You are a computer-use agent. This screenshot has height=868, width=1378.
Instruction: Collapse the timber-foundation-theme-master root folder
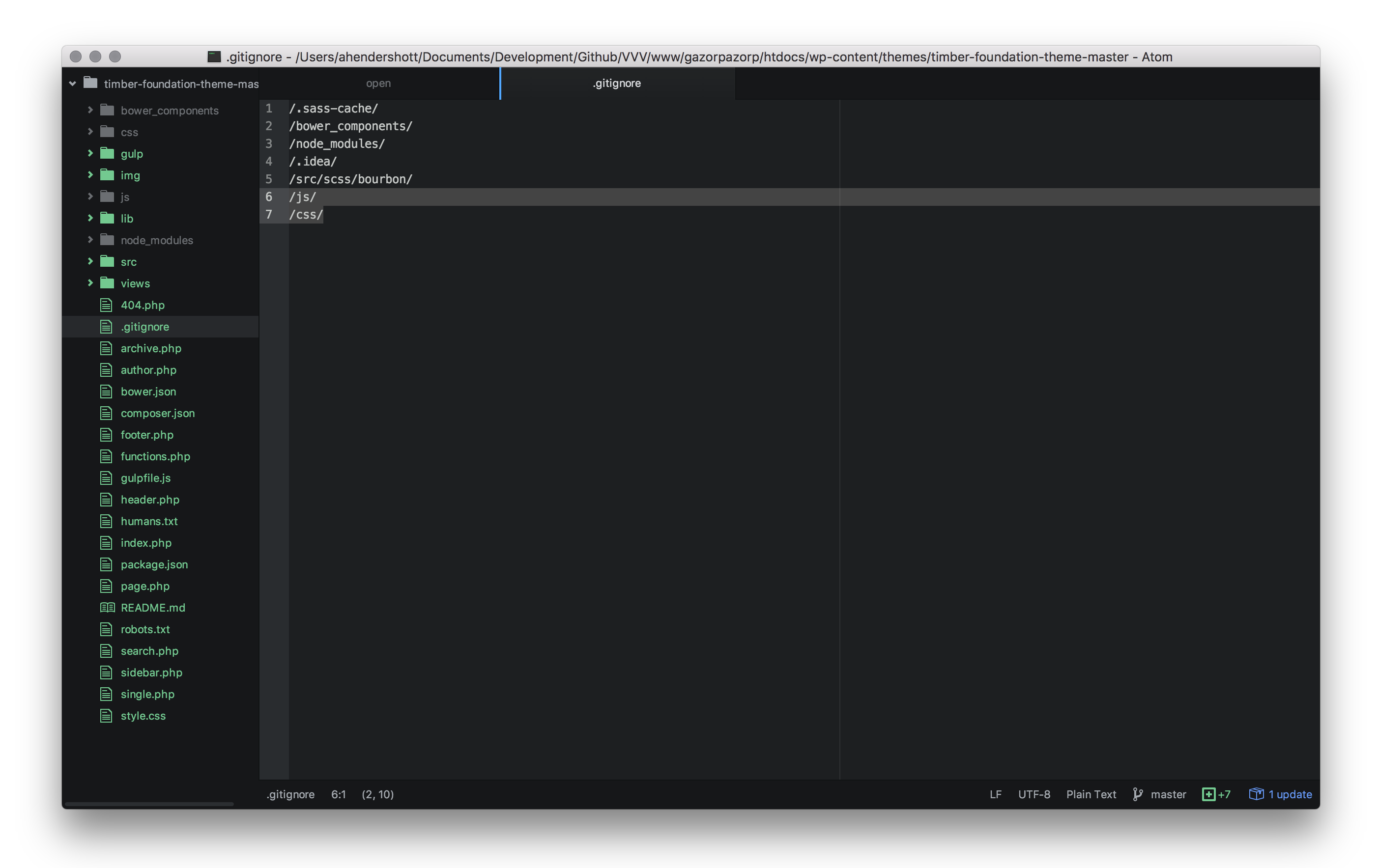click(x=73, y=84)
